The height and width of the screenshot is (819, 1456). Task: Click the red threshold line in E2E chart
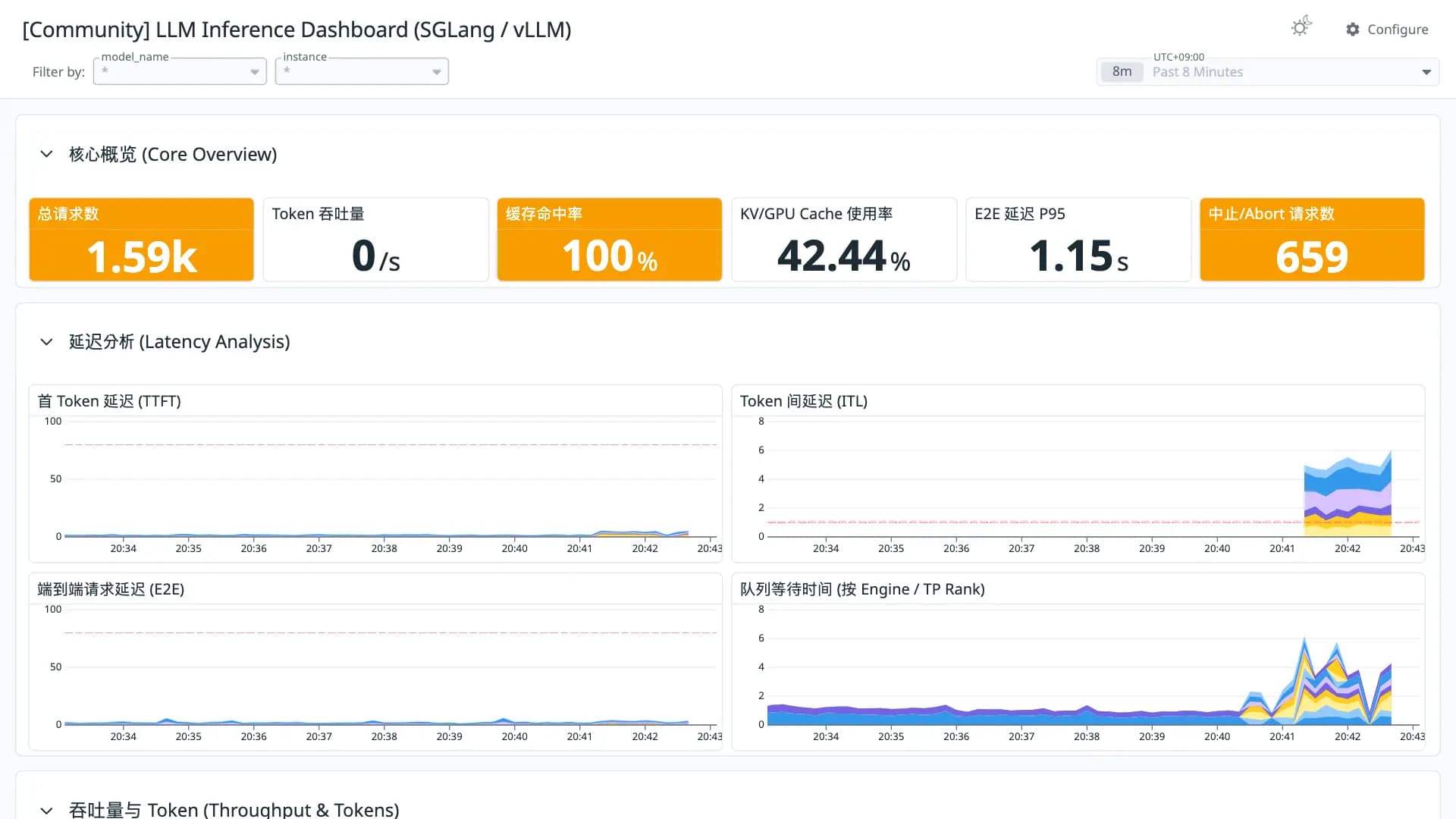391,632
